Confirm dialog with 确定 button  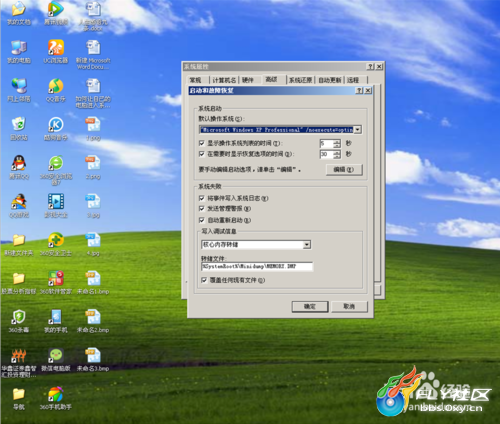[310, 306]
